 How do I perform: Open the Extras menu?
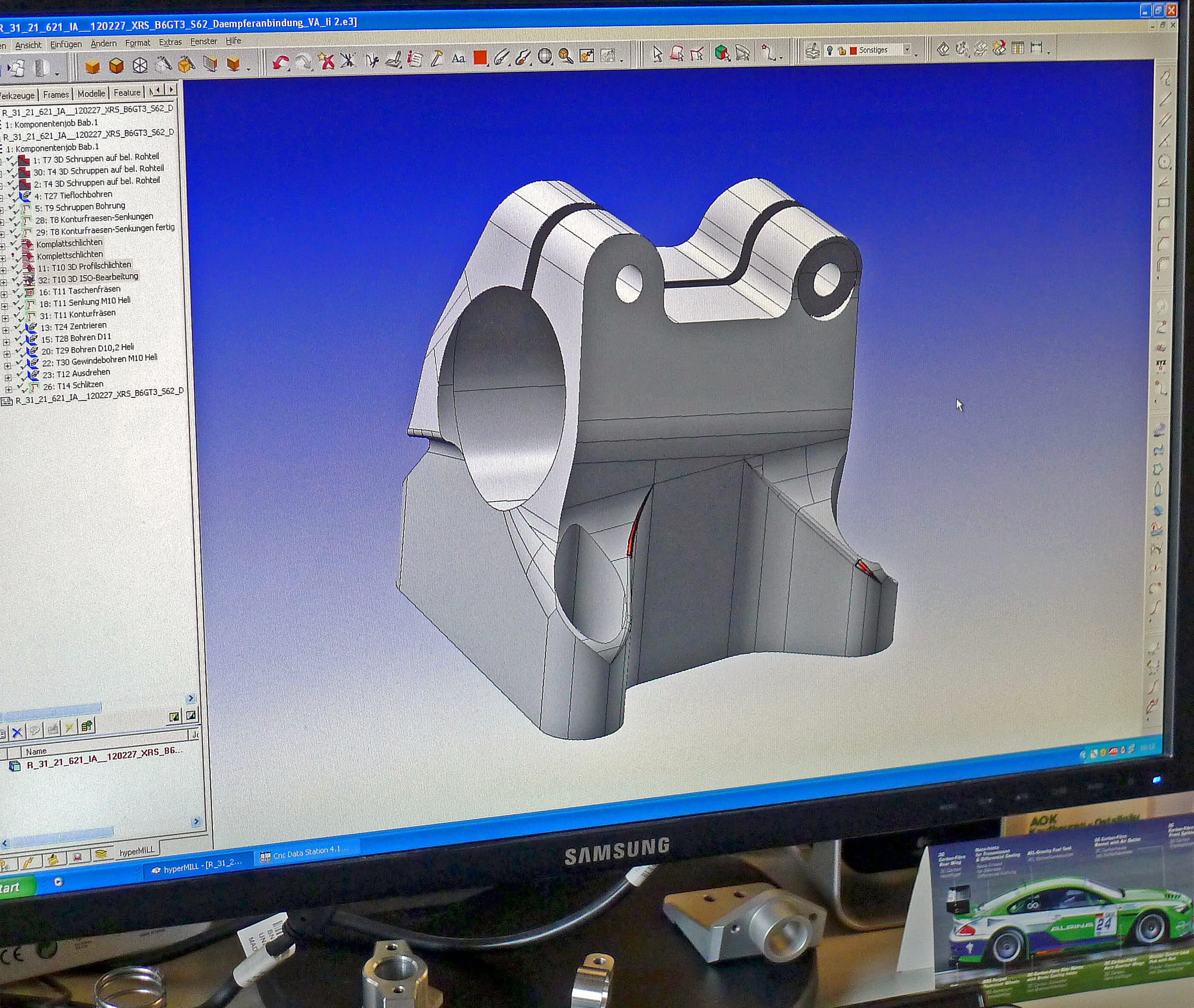click(170, 42)
